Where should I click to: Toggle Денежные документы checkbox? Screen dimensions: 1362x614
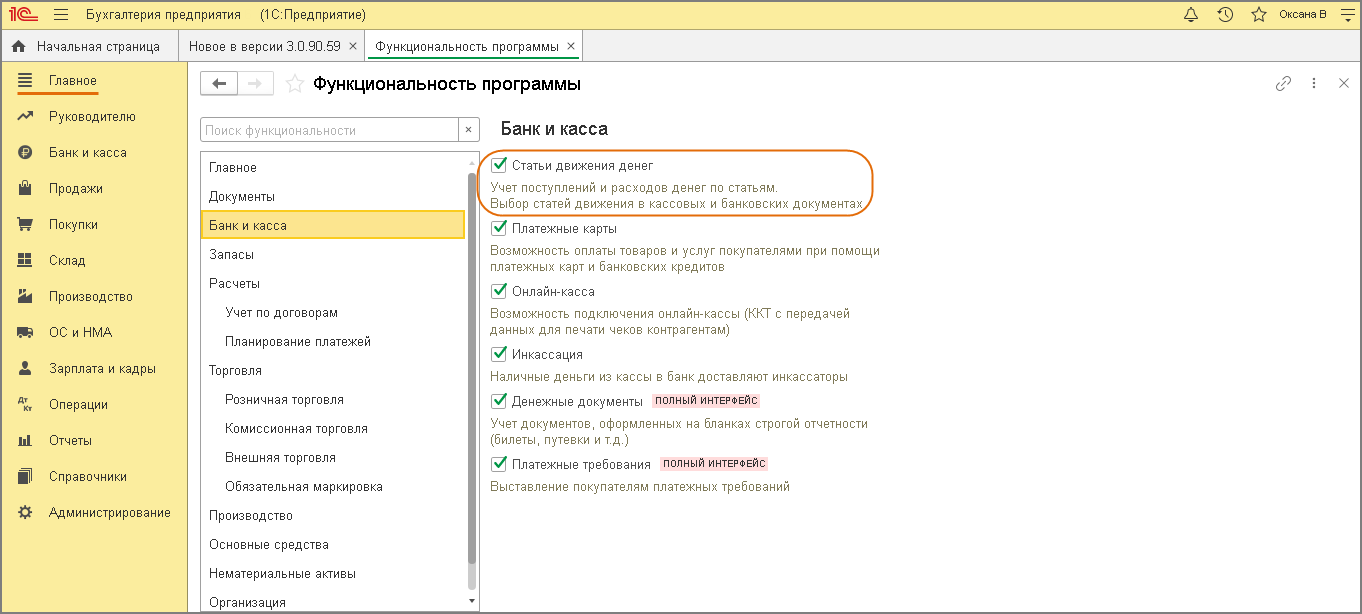[x=499, y=401]
